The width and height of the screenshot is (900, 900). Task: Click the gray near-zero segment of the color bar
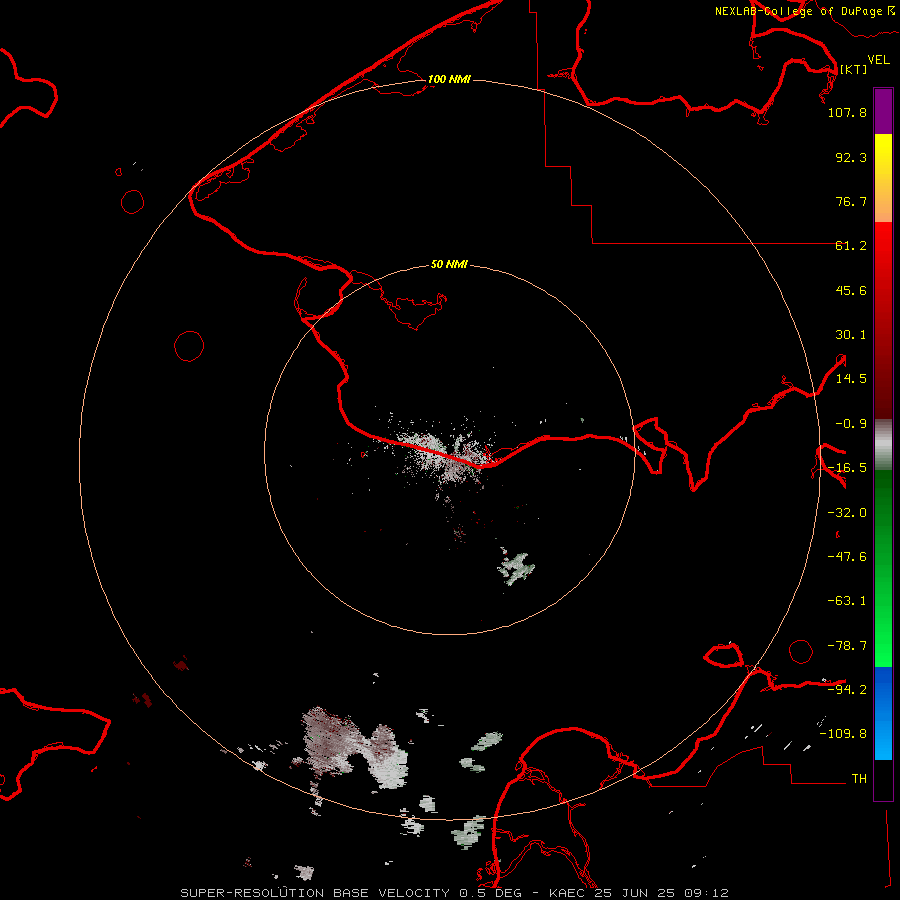point(883,445)
